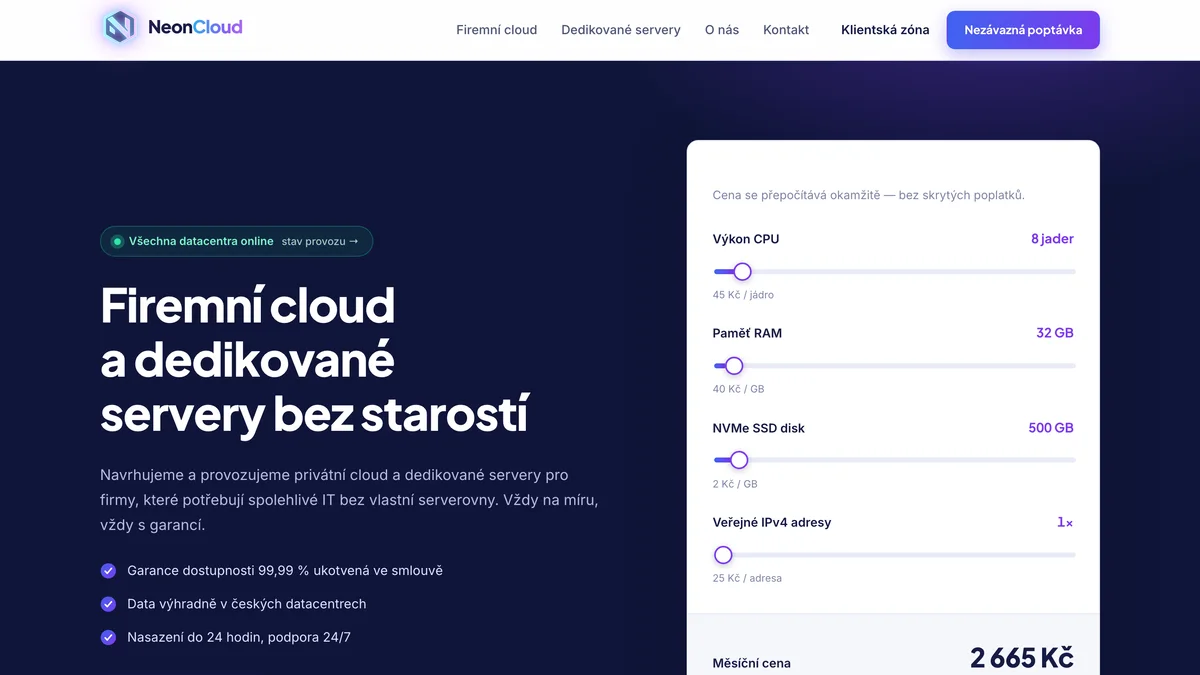This screenshot has height=675, width=1200.
Task: Click the 40 Kč / GB price note
Action: click(738, 389)
